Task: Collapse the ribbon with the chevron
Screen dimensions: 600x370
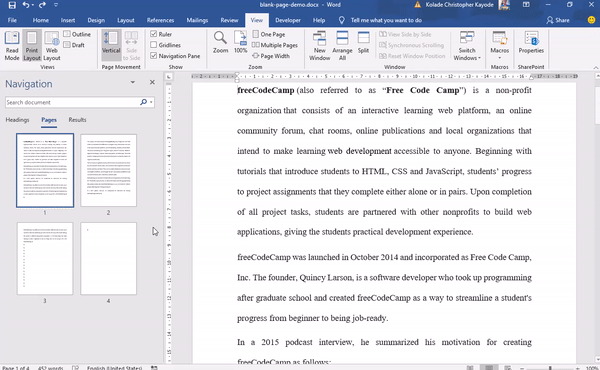Action: (x=596, y=67)
